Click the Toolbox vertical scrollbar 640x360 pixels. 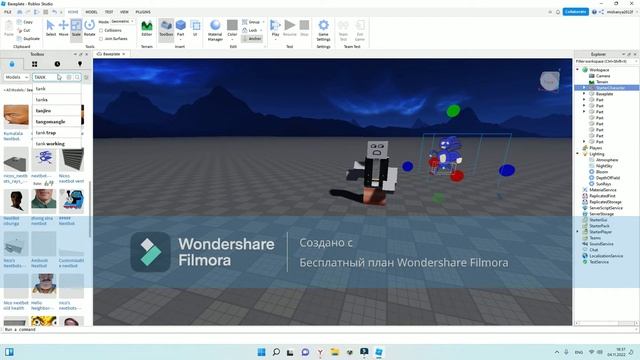tap(90, 209)
